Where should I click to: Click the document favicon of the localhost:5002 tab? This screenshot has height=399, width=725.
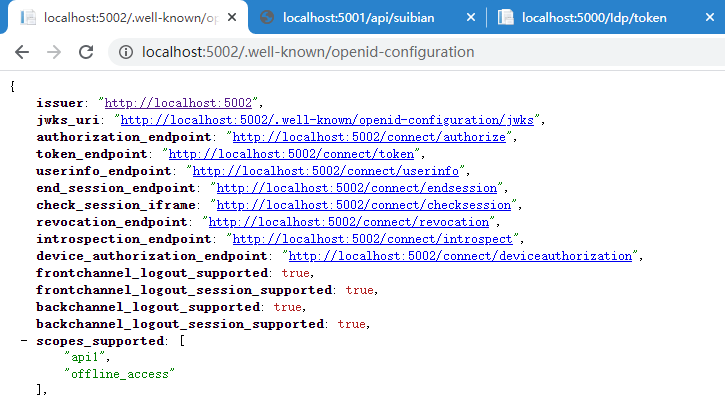tap(28, 18)
